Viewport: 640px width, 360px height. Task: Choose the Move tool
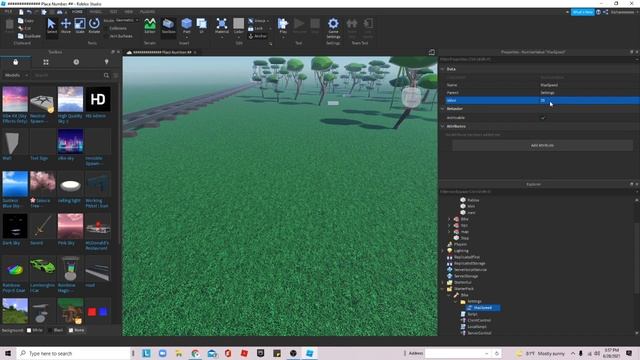coord(66,26)
